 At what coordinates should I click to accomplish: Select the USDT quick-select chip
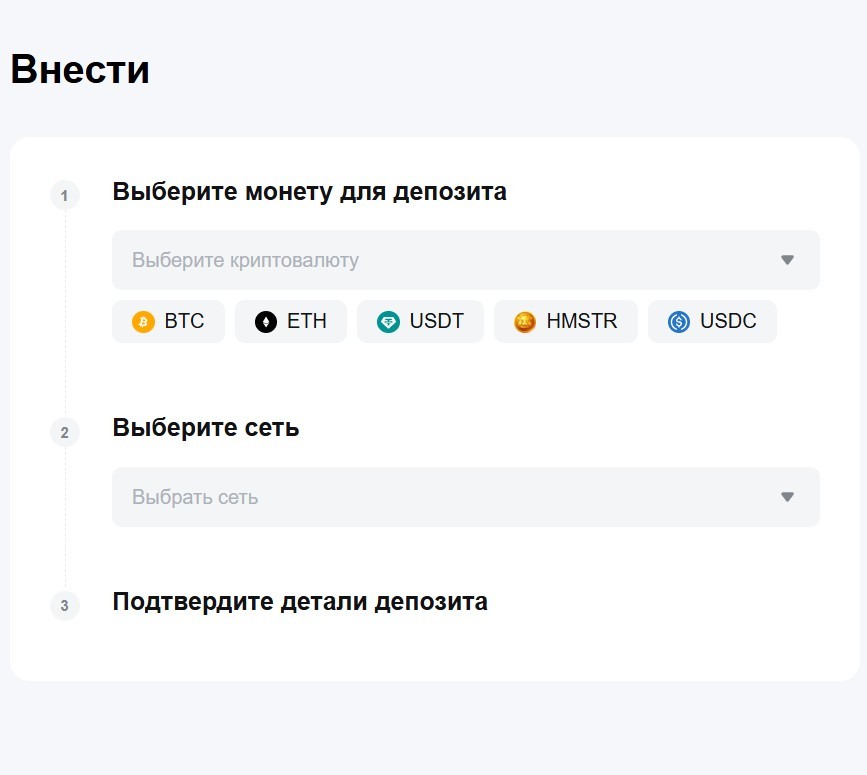pyautogui.click(x=420, y=321)
